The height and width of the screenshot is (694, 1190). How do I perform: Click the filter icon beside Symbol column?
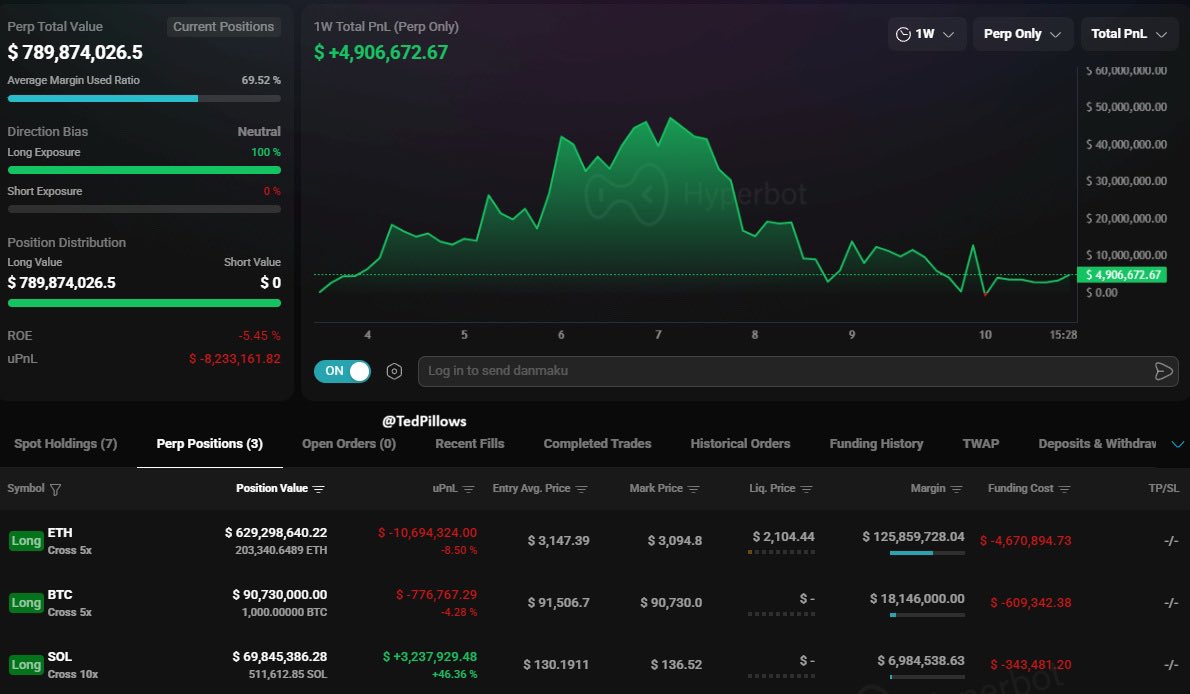point(56,489)
